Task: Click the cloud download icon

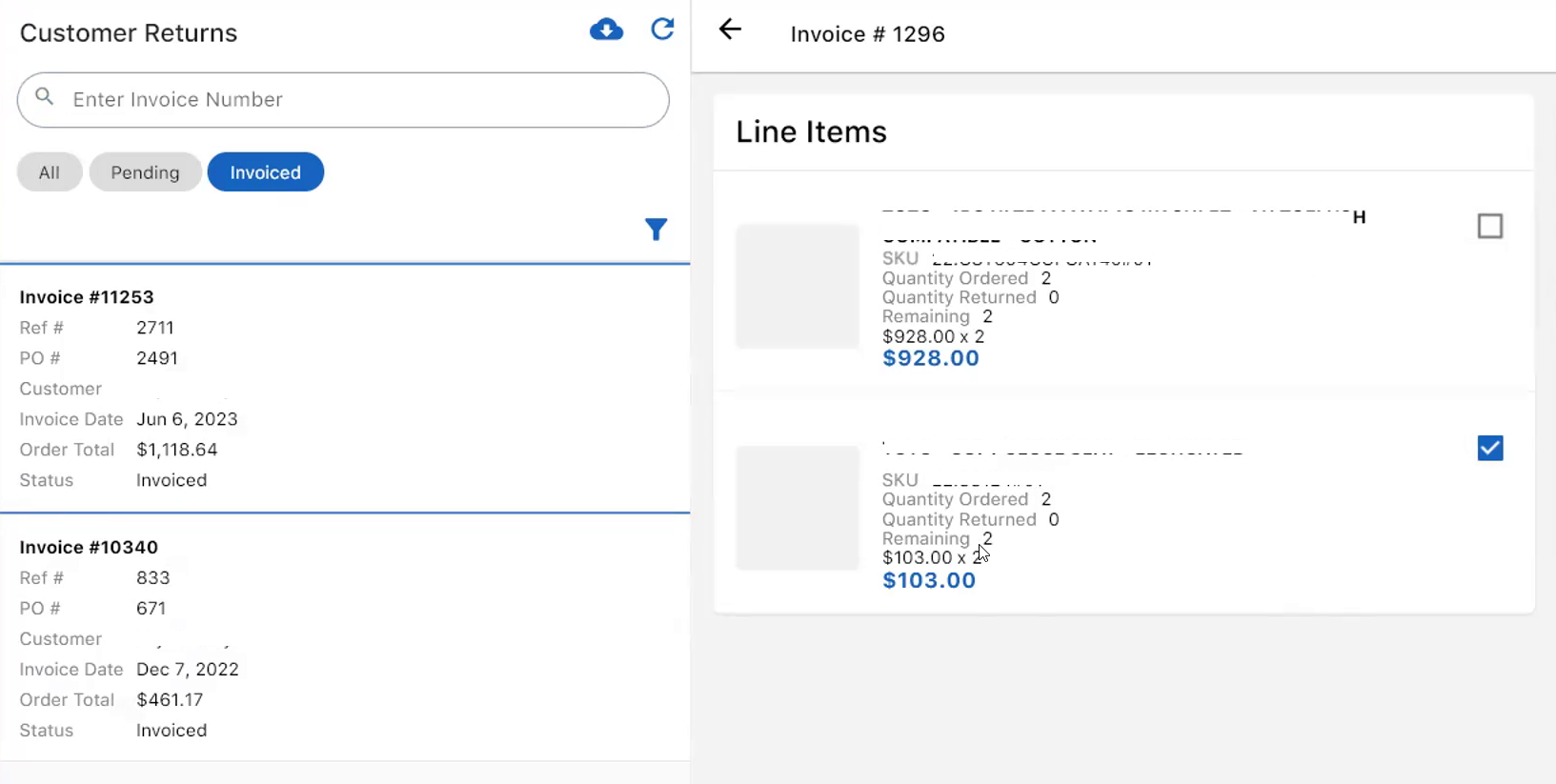Action: [606, 30]
